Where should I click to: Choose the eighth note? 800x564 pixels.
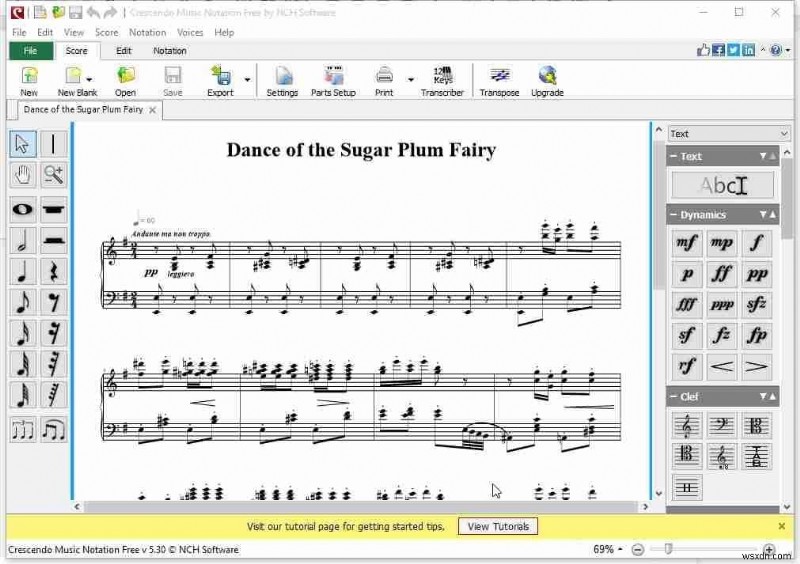(x=23, y=303)
